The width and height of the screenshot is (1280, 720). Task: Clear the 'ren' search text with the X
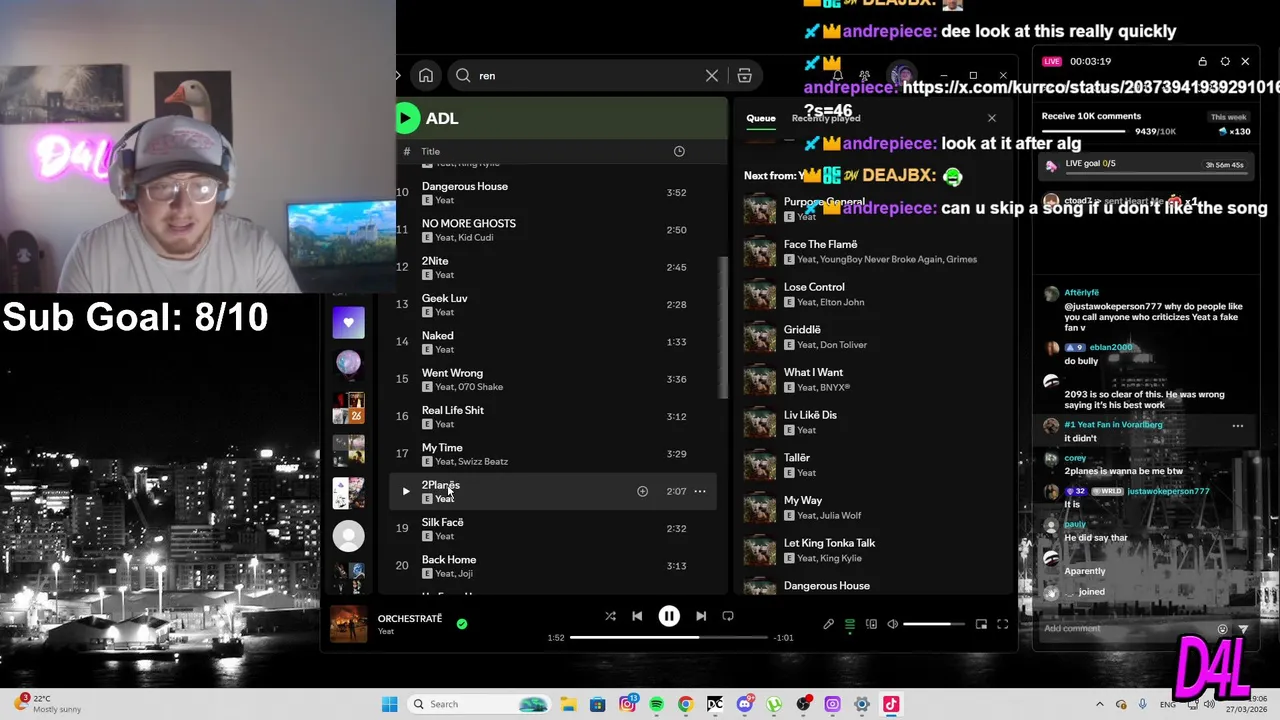click(x=712, y=75)
